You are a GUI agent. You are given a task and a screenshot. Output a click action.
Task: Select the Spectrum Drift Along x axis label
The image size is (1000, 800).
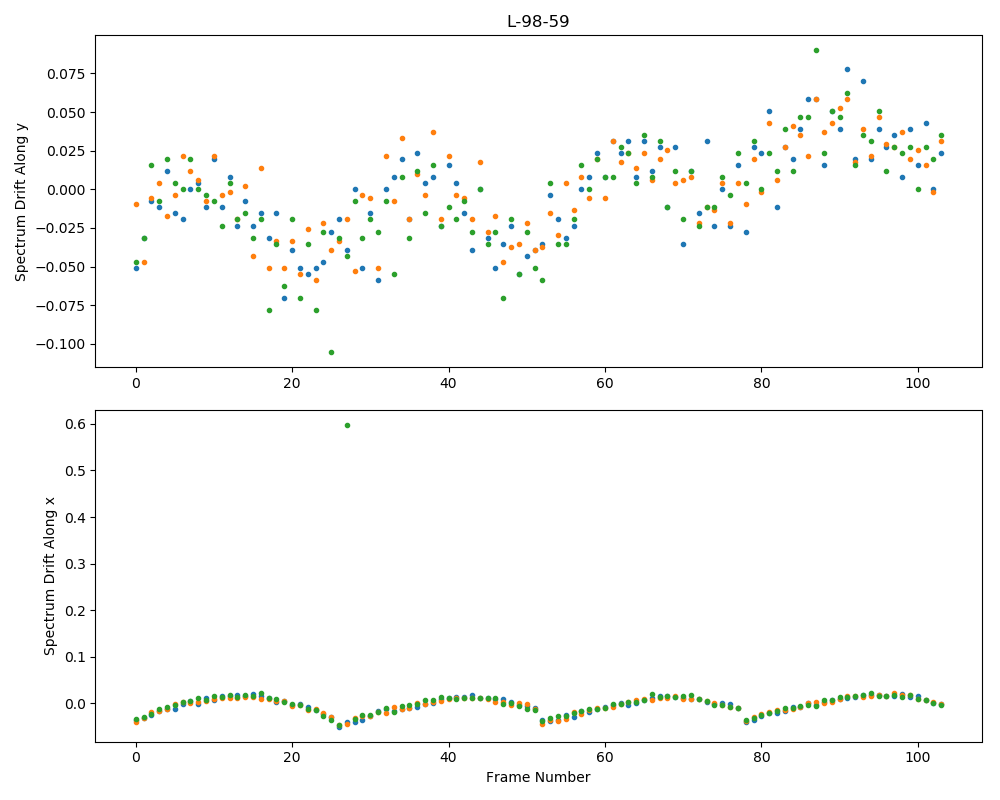click(x=49, y=577)
